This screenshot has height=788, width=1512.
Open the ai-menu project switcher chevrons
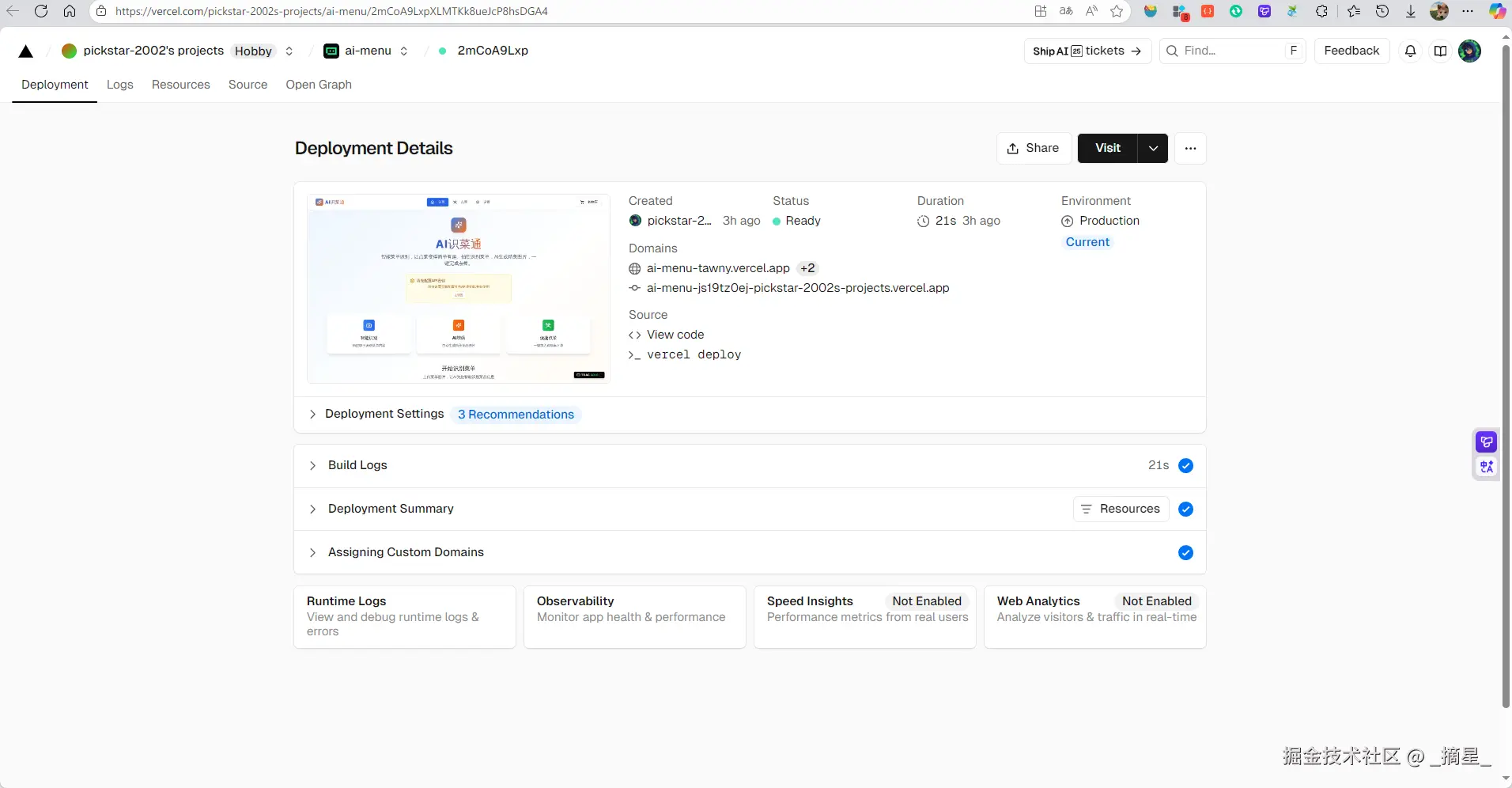point(404,51)
